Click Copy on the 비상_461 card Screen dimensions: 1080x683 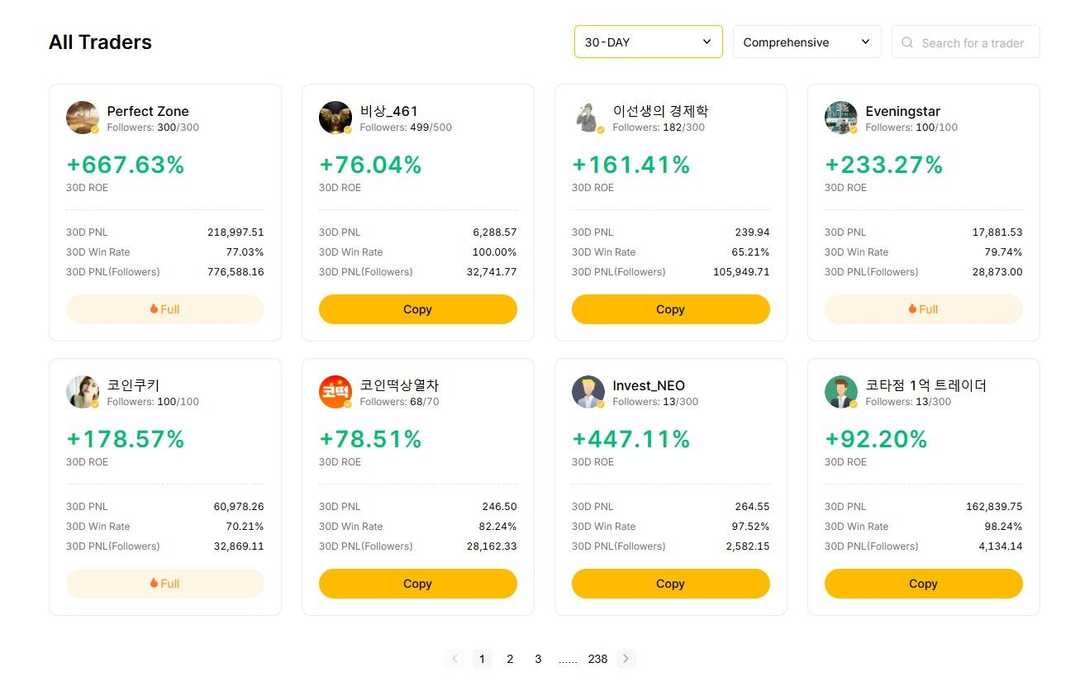[x=417, y=310]
